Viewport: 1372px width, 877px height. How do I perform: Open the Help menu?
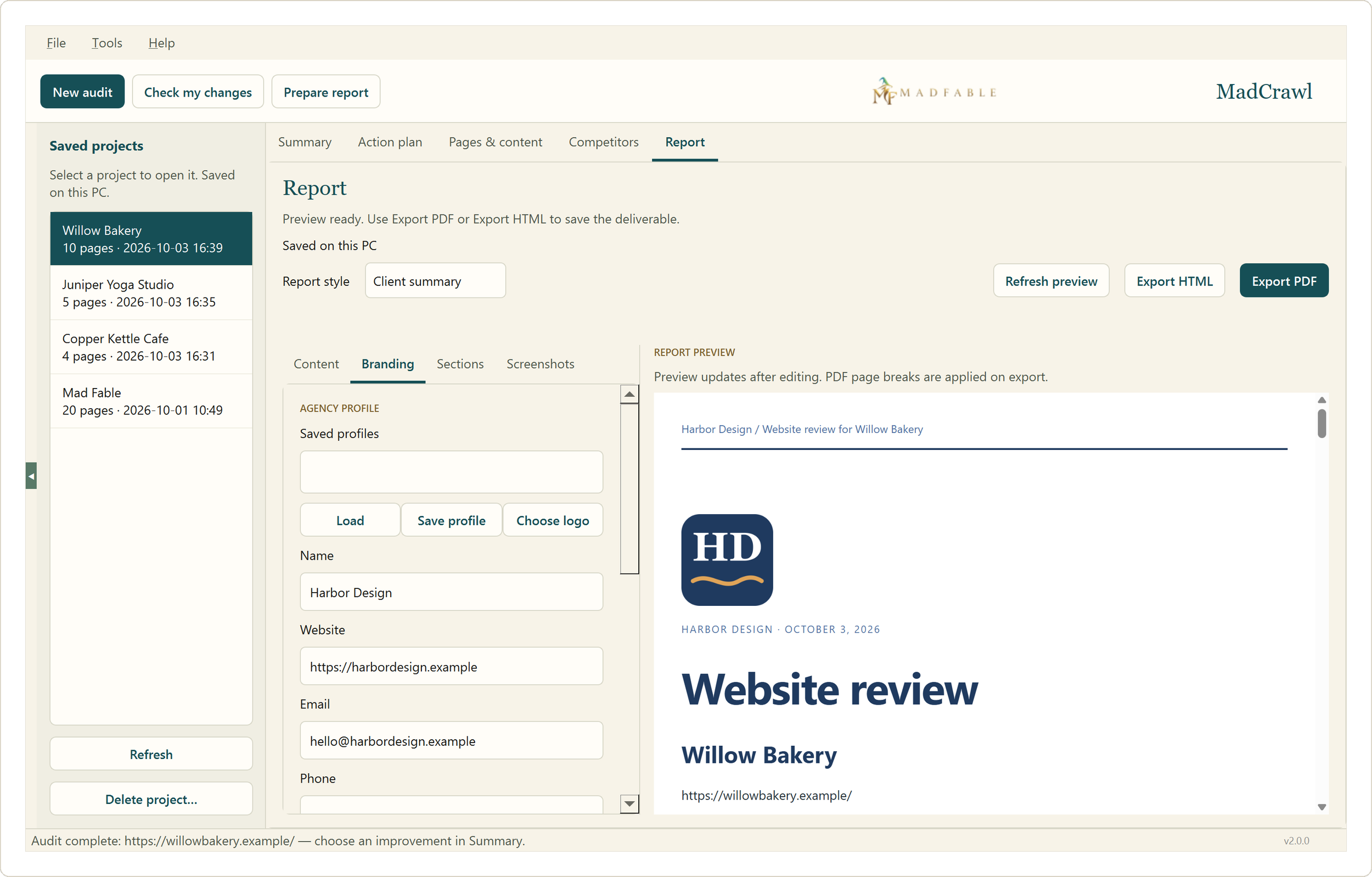[161, 43]
